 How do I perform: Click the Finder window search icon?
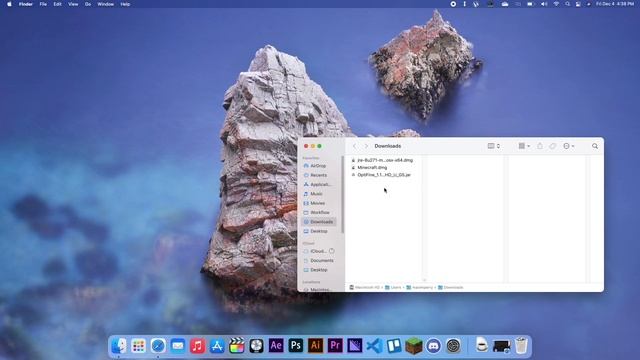tap(595, 146)
